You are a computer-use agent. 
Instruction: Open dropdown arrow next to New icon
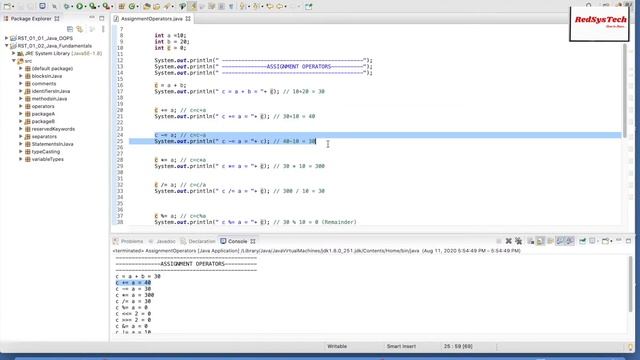click(13, 7)
